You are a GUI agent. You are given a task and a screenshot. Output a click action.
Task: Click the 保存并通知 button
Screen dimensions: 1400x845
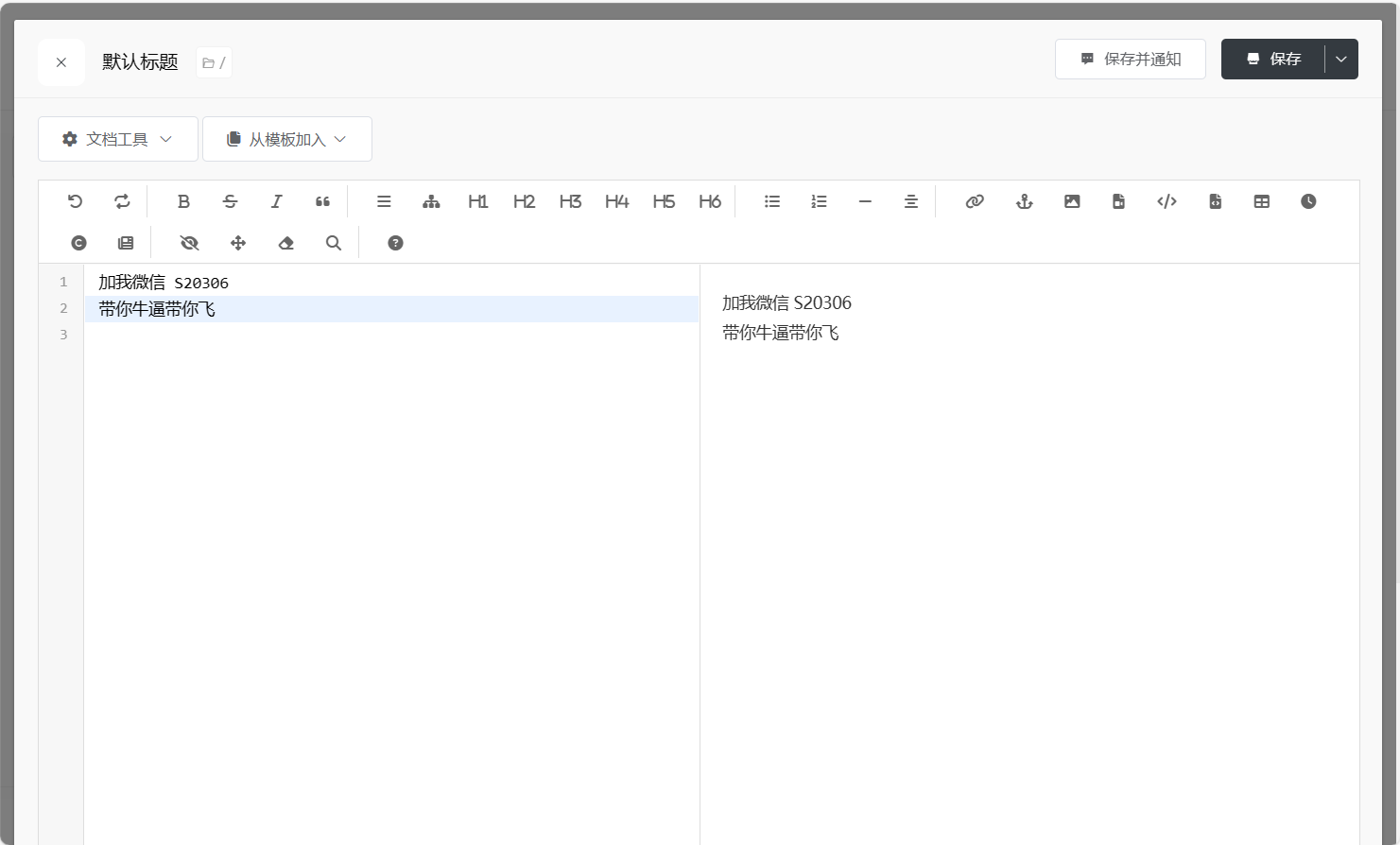pos(1131,59)
